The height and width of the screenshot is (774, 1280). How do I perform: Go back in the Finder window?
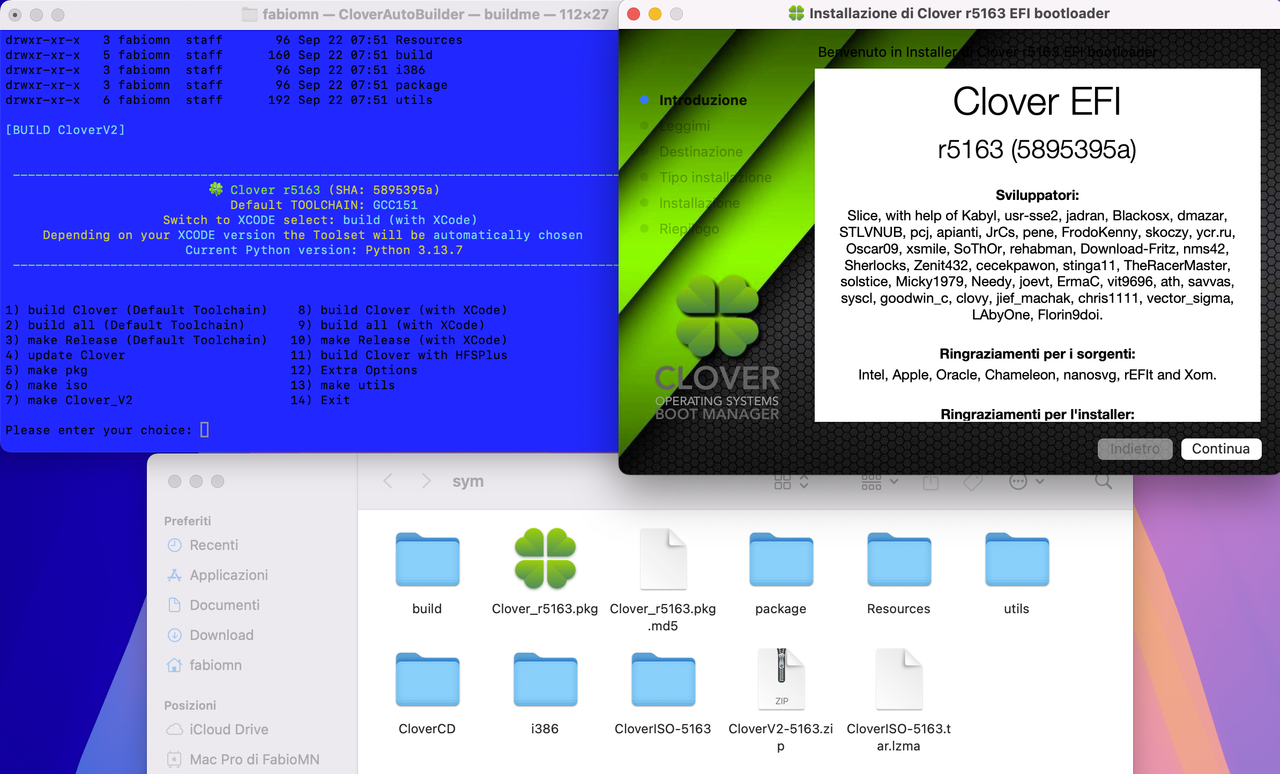(390, 481)
